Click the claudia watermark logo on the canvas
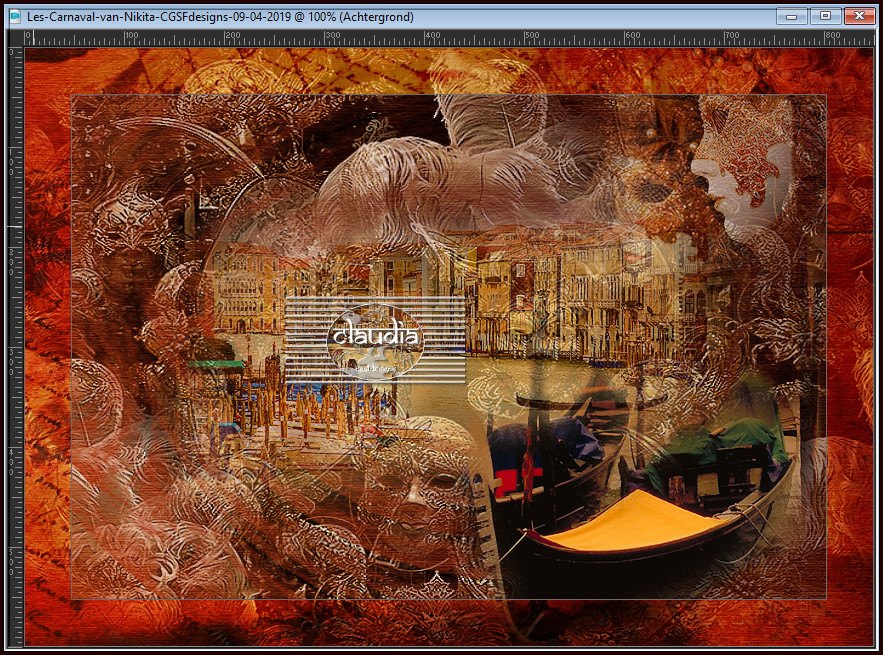The height and width of the screenshot is (655, 883). (375, 340)
